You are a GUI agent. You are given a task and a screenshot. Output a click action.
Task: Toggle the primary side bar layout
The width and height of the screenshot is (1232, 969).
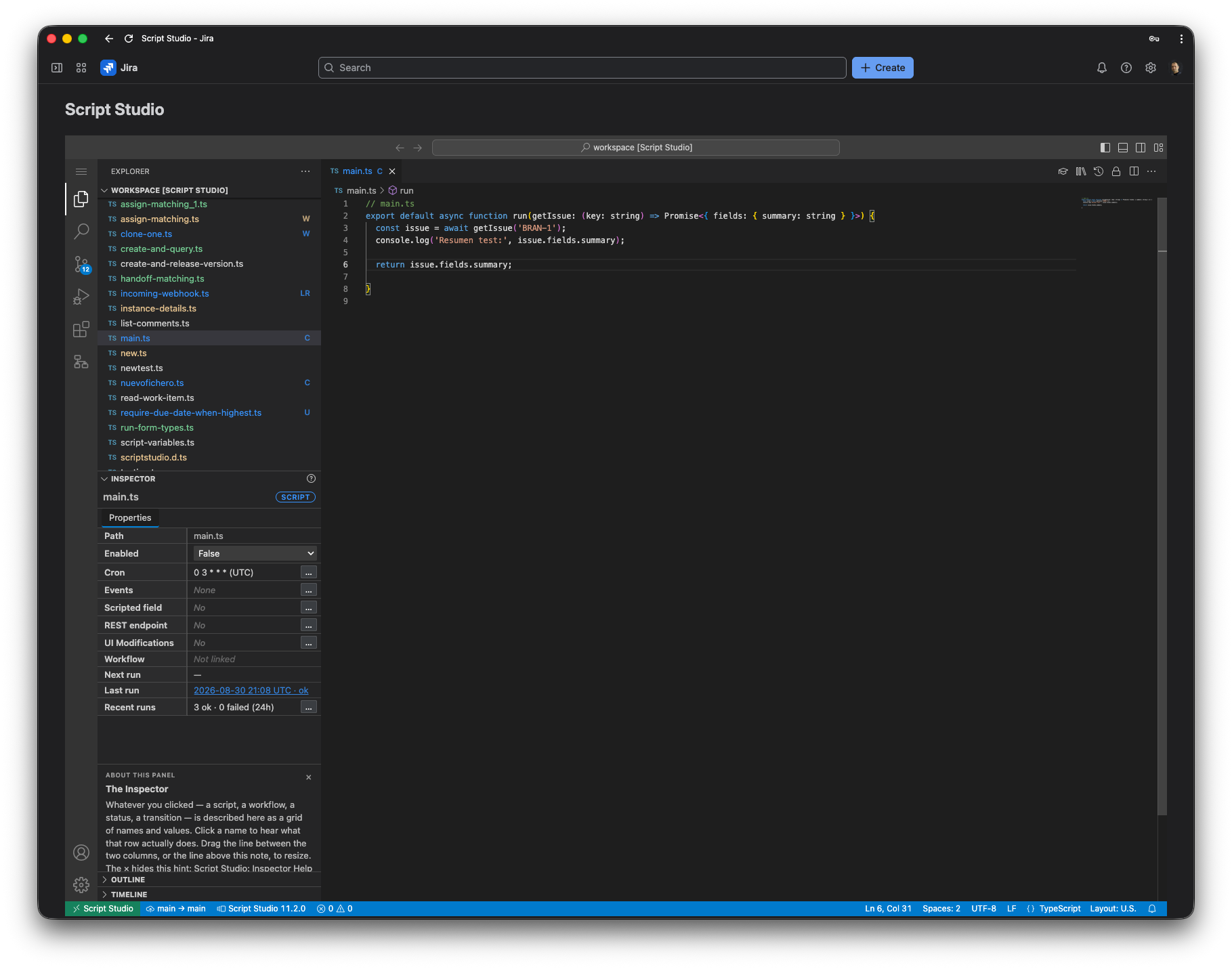coord(1105,148)
